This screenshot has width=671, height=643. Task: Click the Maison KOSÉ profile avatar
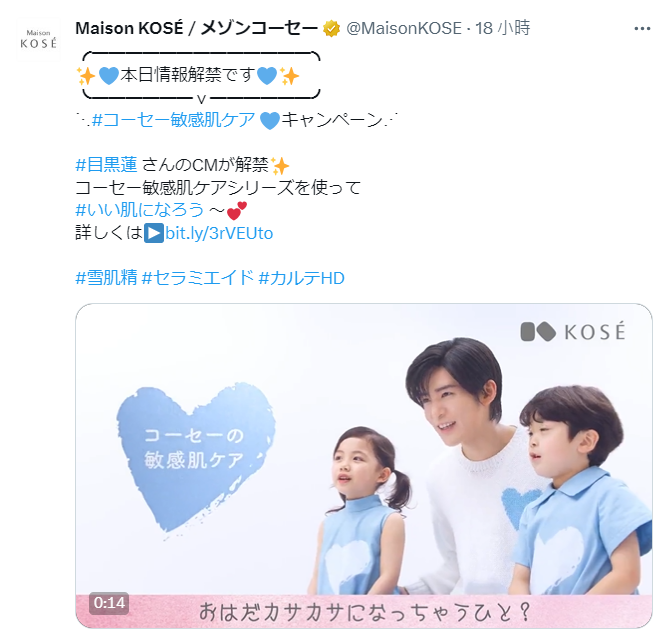[39, 39]
